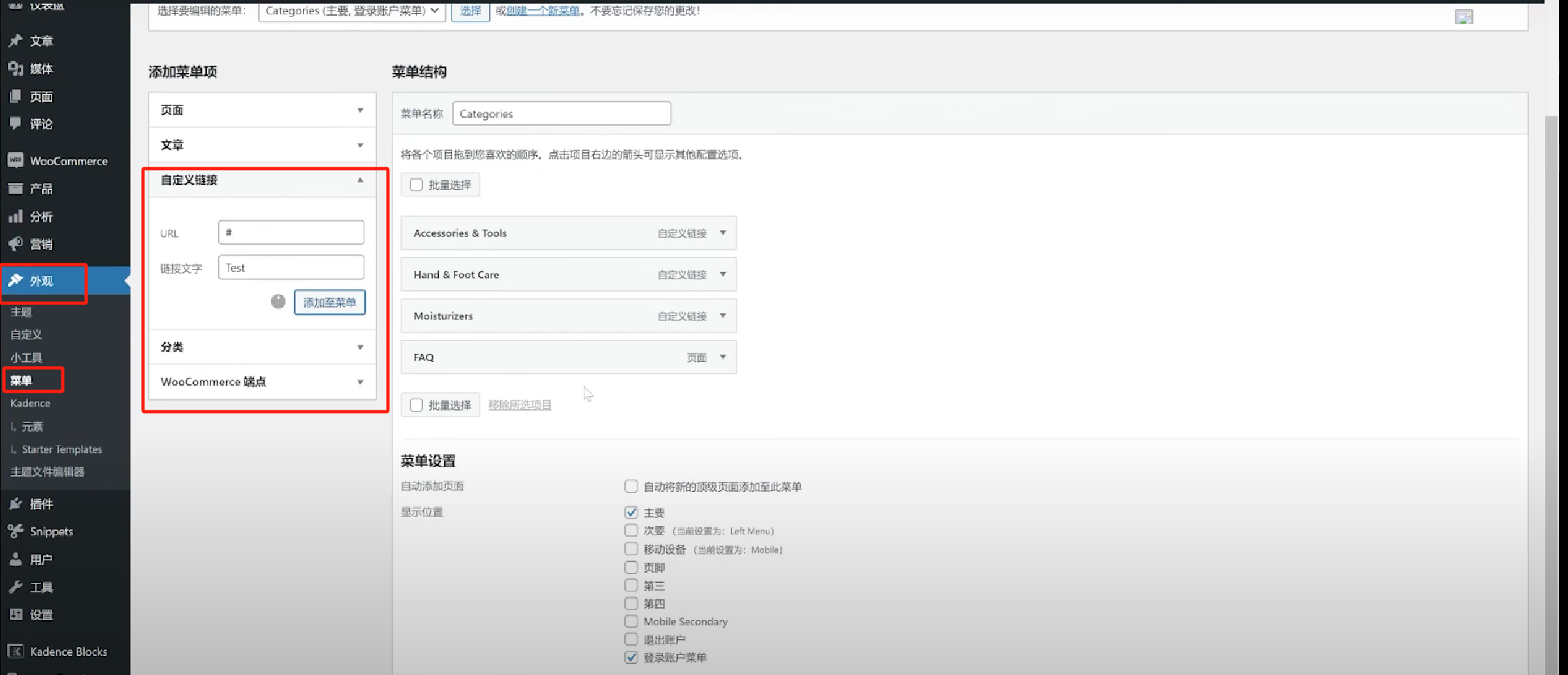
Task: Open the 产品 (Products) section icon
Action: [14, 188]
